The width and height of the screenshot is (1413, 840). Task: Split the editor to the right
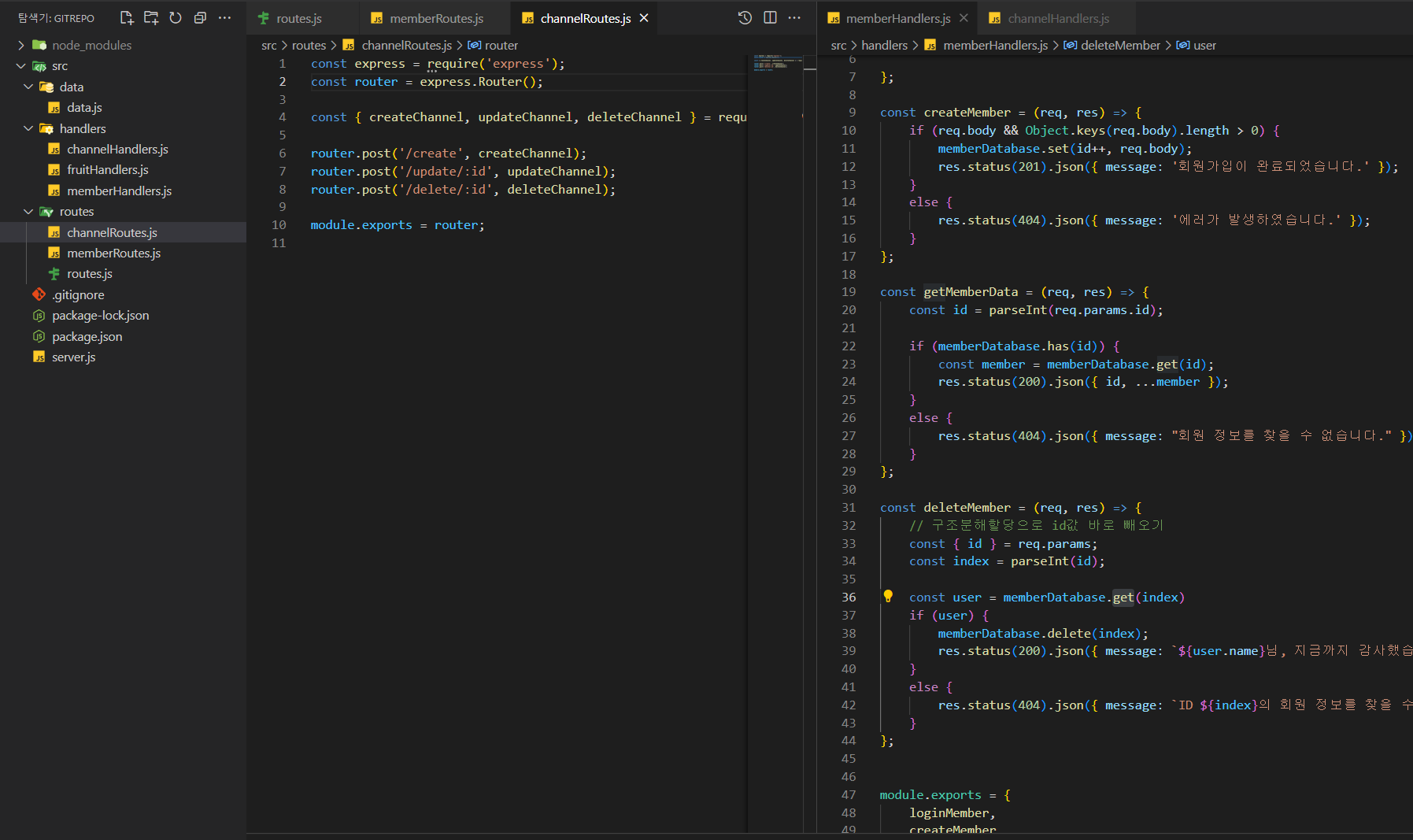(770, 17)
